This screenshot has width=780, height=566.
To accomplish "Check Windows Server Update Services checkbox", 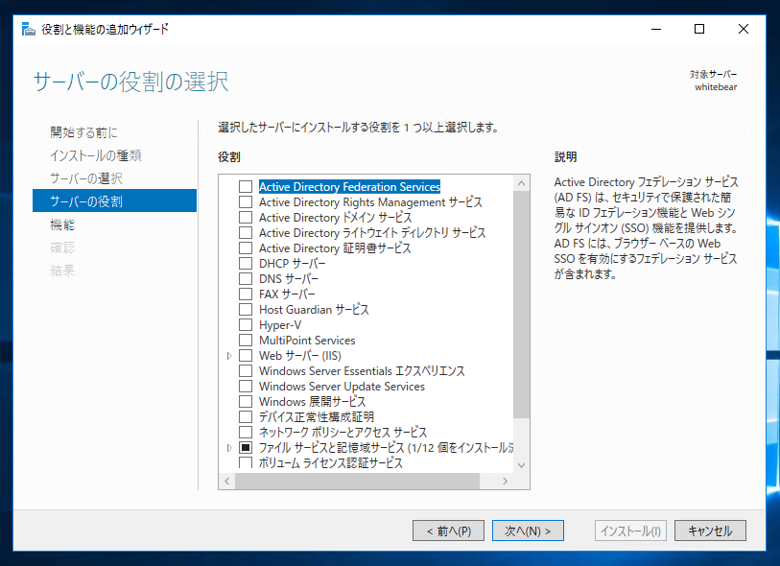I will (245, 386).
